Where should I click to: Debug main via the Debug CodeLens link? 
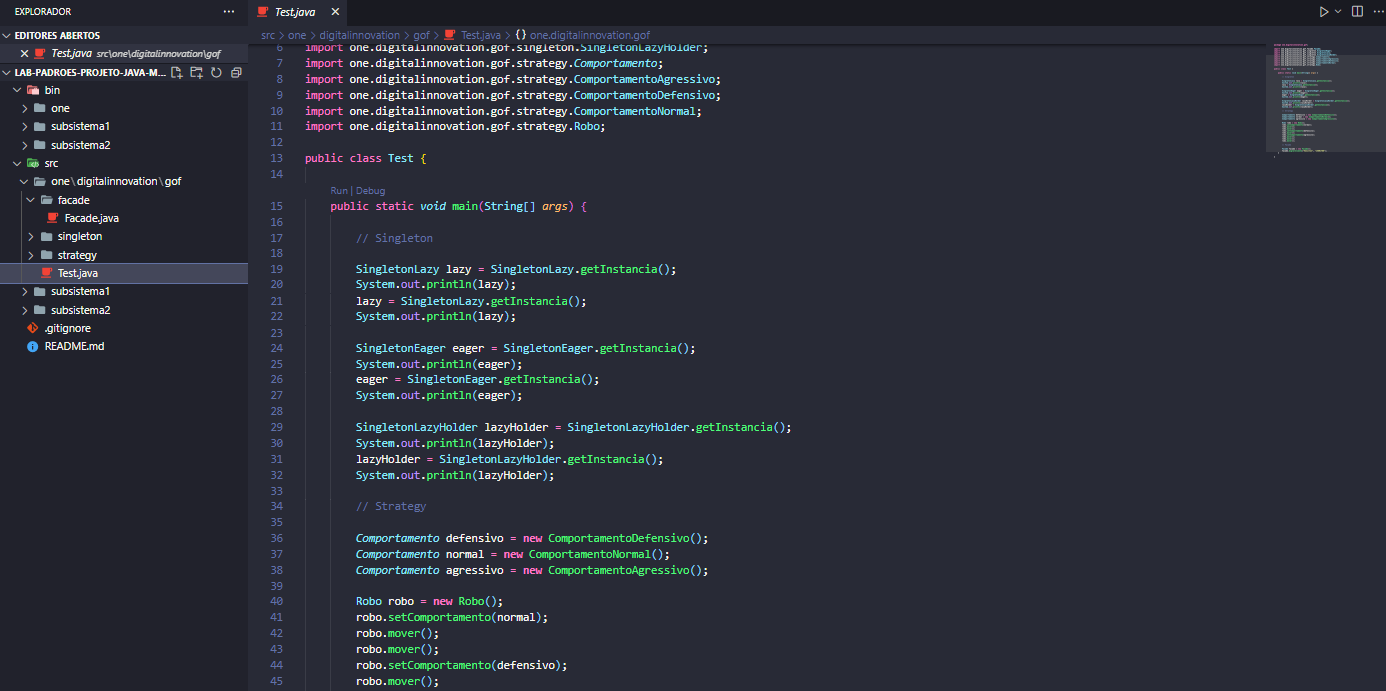[x=370, y=190]
